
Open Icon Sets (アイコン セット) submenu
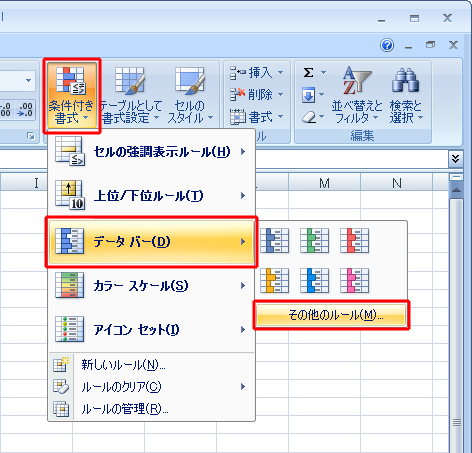pyautogui.click(x=152, y=330)
